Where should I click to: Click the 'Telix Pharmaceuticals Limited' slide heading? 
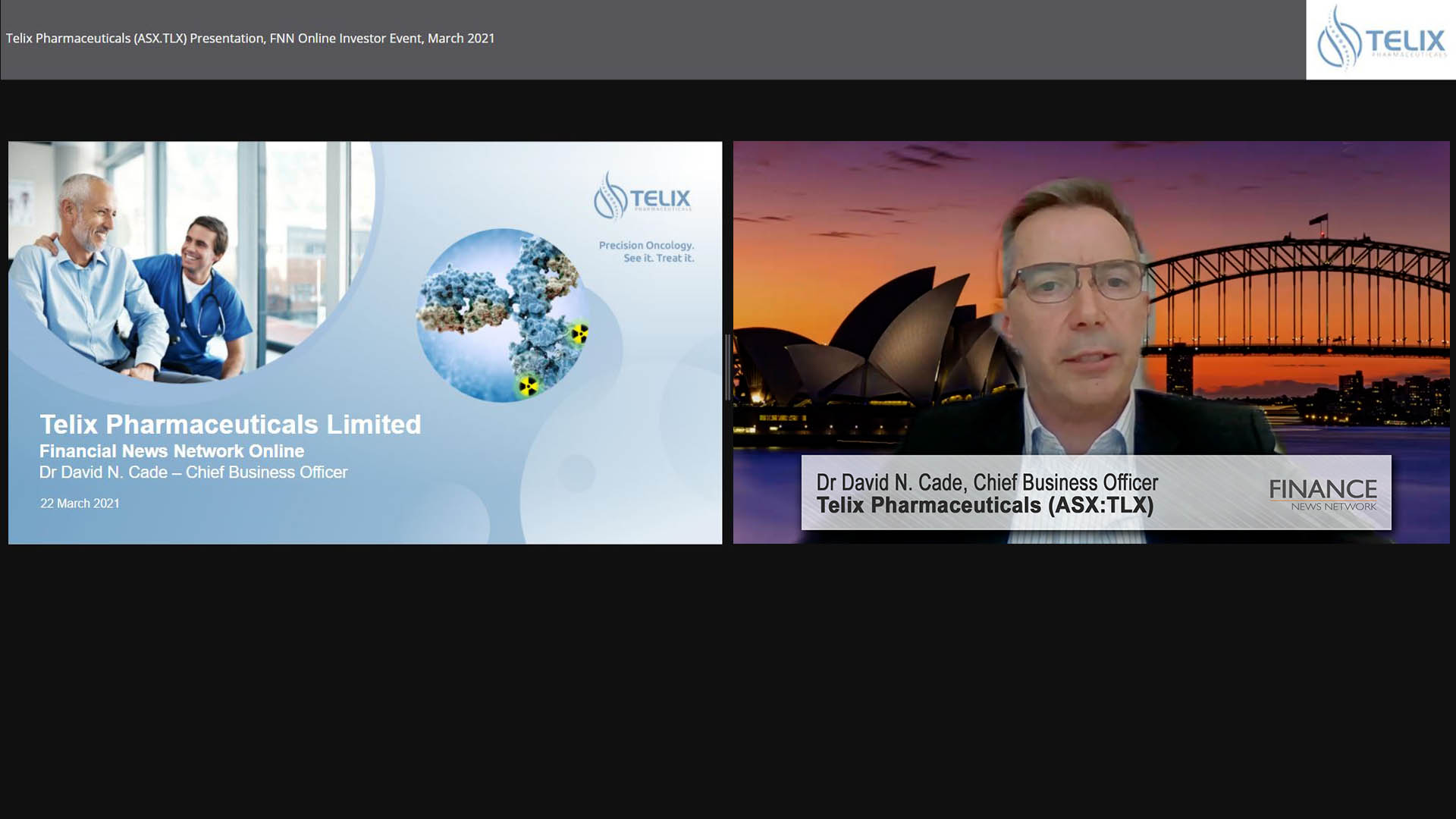pos(230,425)
